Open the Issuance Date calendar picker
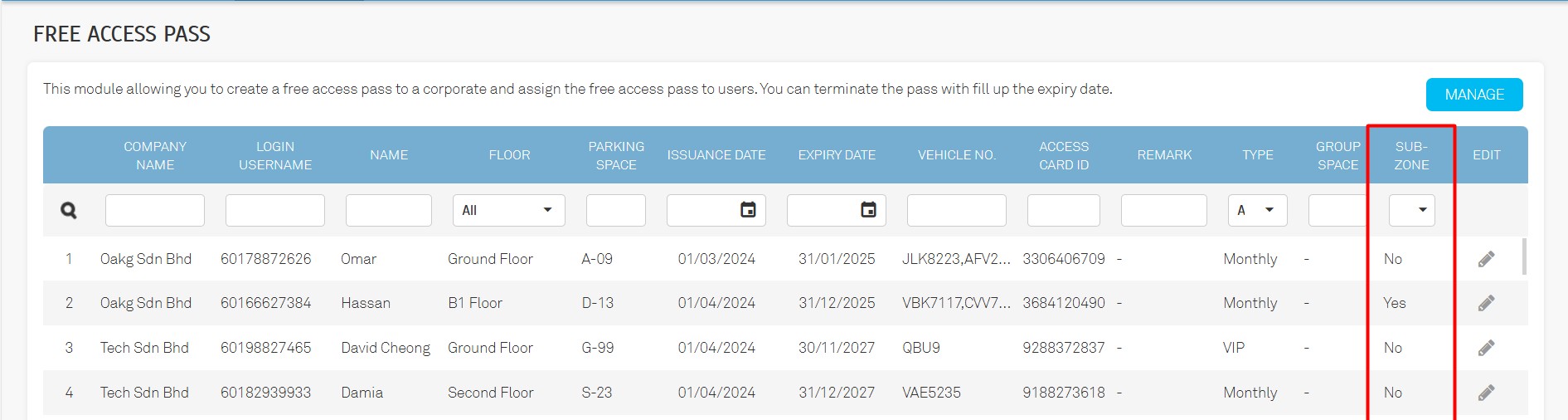Screen dimensions: 1568x420 point(748,210)
